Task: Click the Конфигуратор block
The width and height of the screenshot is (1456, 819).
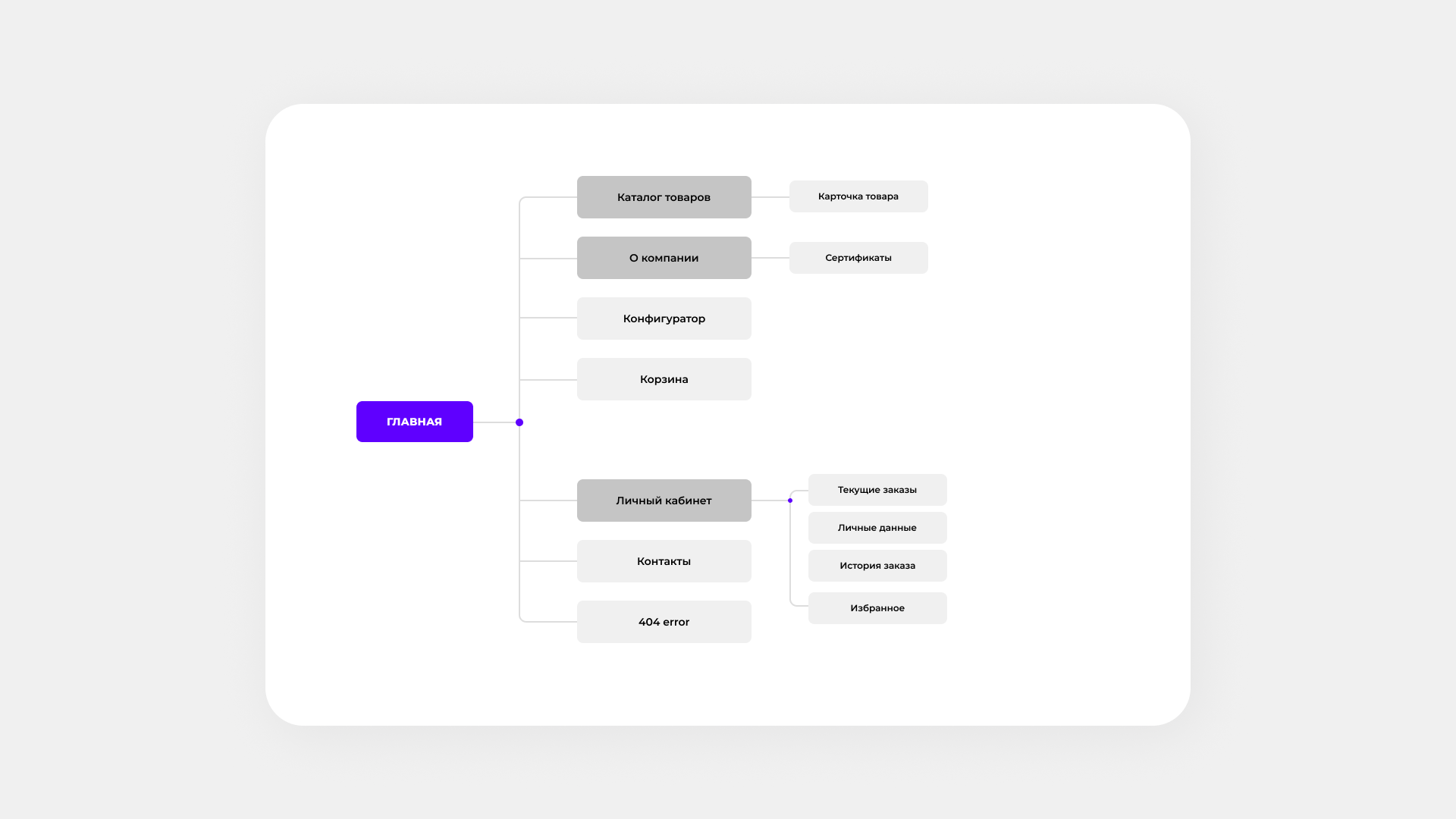Action: (664, 318)
